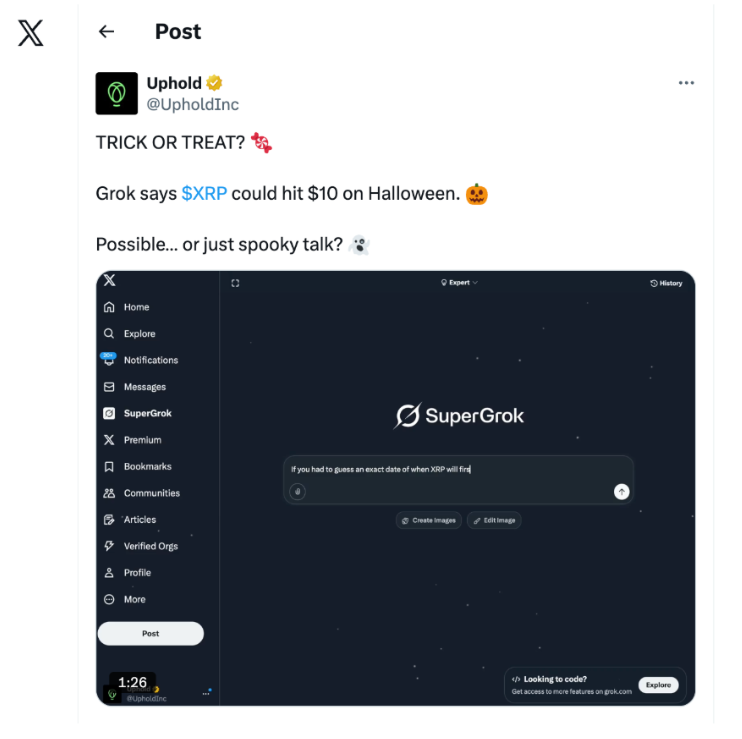Open the @UpholdInc handle link
This screenshot has height=739, width=742.
click(193, 104)
